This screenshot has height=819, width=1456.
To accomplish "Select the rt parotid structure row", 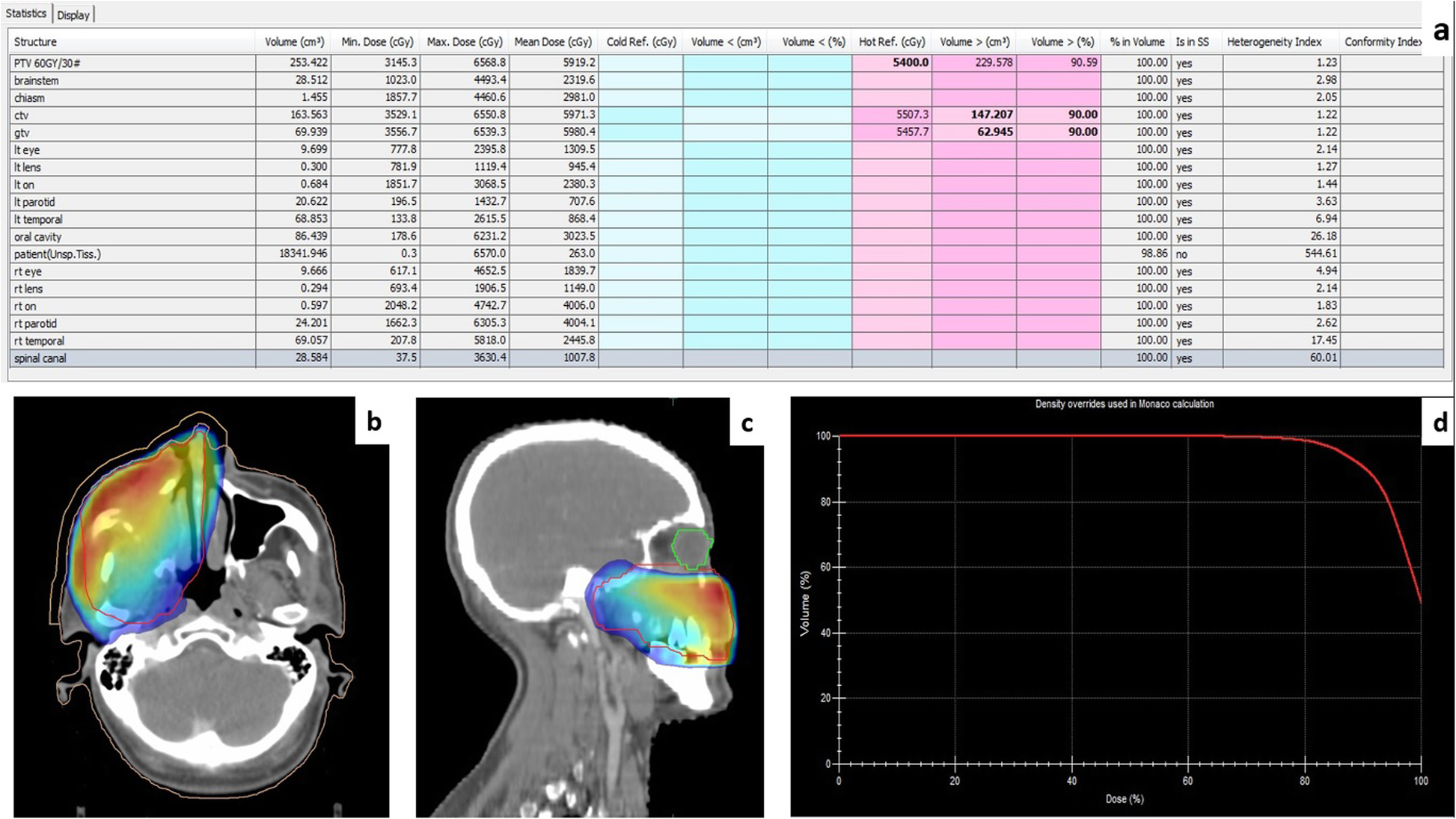I will point(727,323).
